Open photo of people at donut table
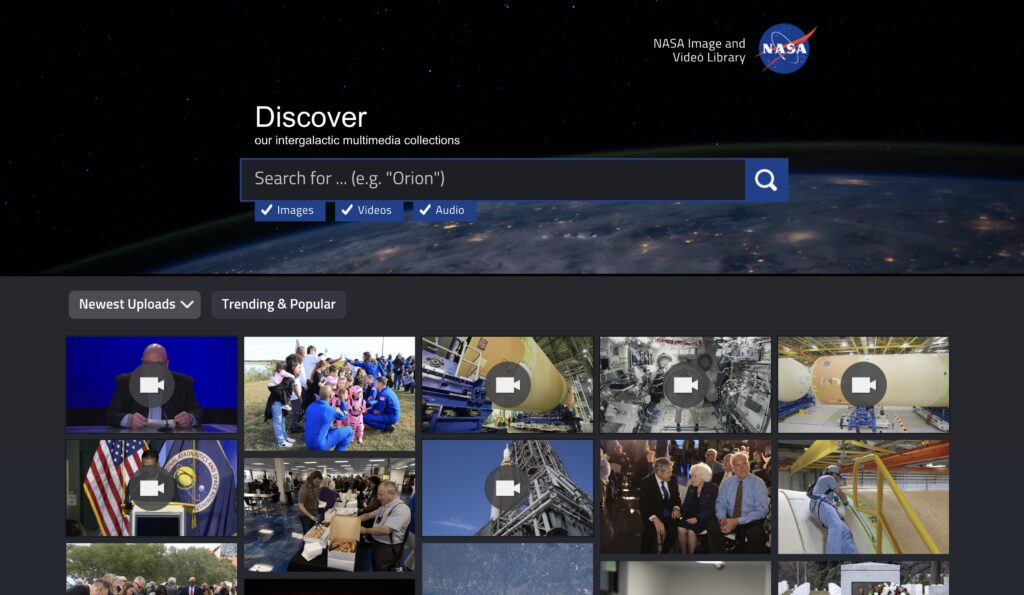This screenshot has width=1024, height=595. point(329,514)
